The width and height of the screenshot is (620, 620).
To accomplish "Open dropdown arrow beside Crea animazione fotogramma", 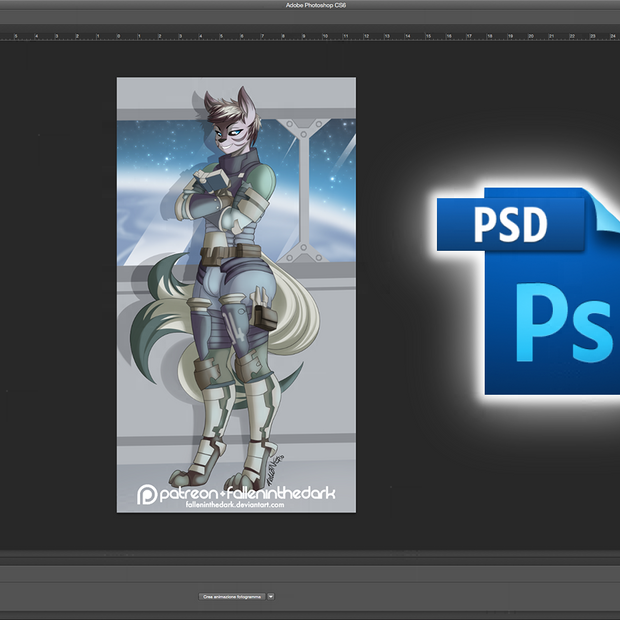I will click(271, 597).
